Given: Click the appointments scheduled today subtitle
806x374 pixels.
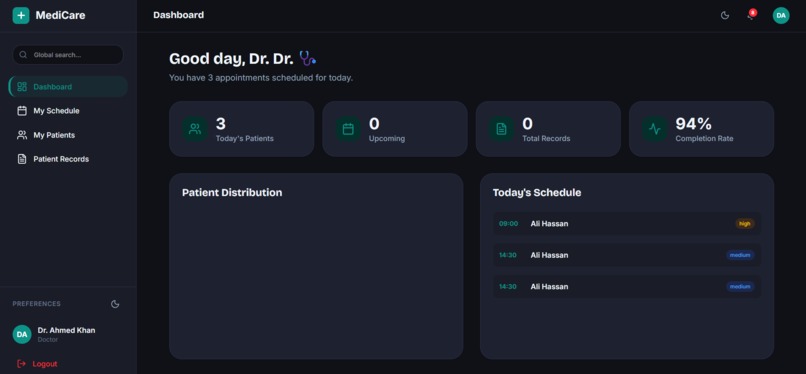Looking at the screenshot, I should [x=261, y=78].
